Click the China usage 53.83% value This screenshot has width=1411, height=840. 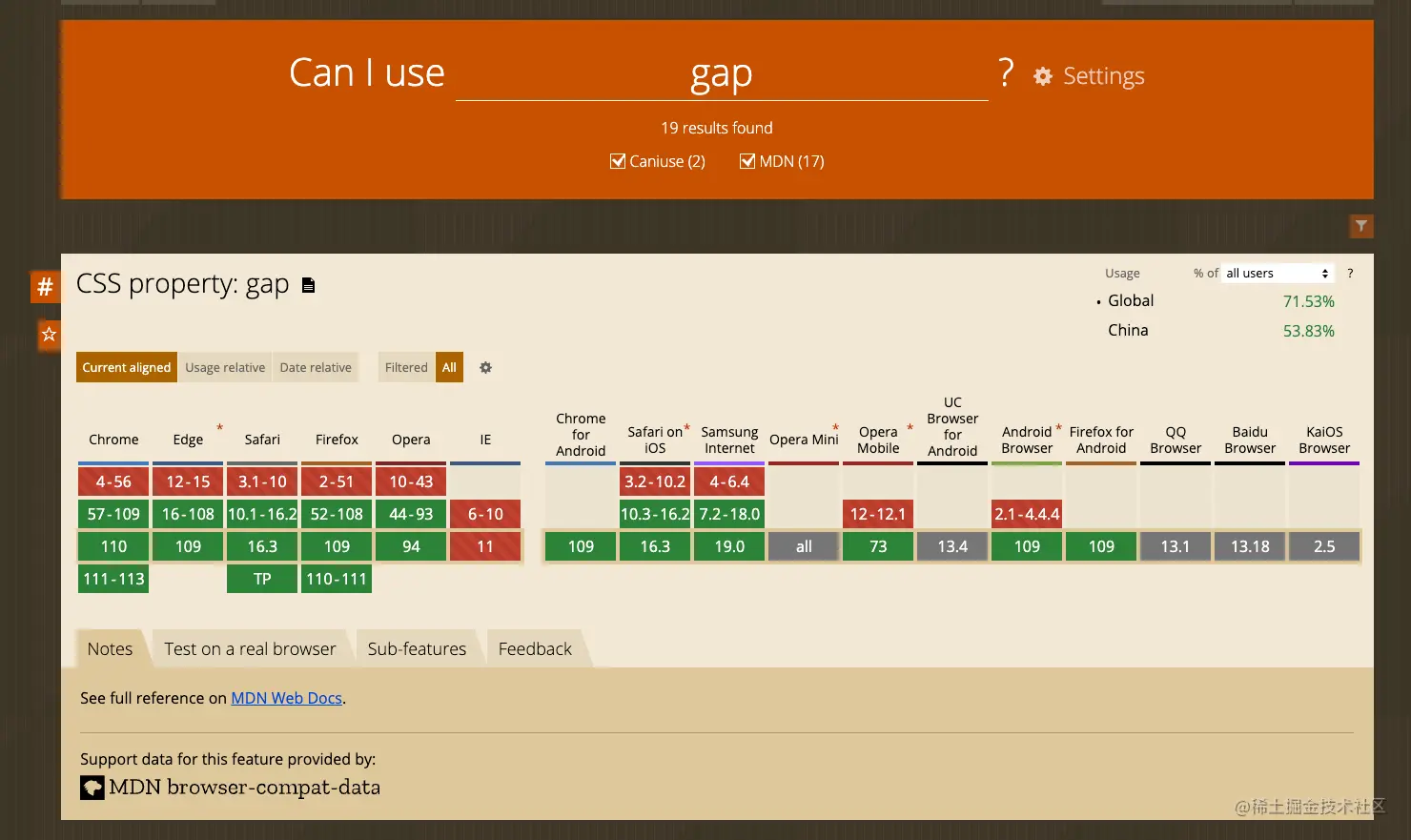(1308, 331)
